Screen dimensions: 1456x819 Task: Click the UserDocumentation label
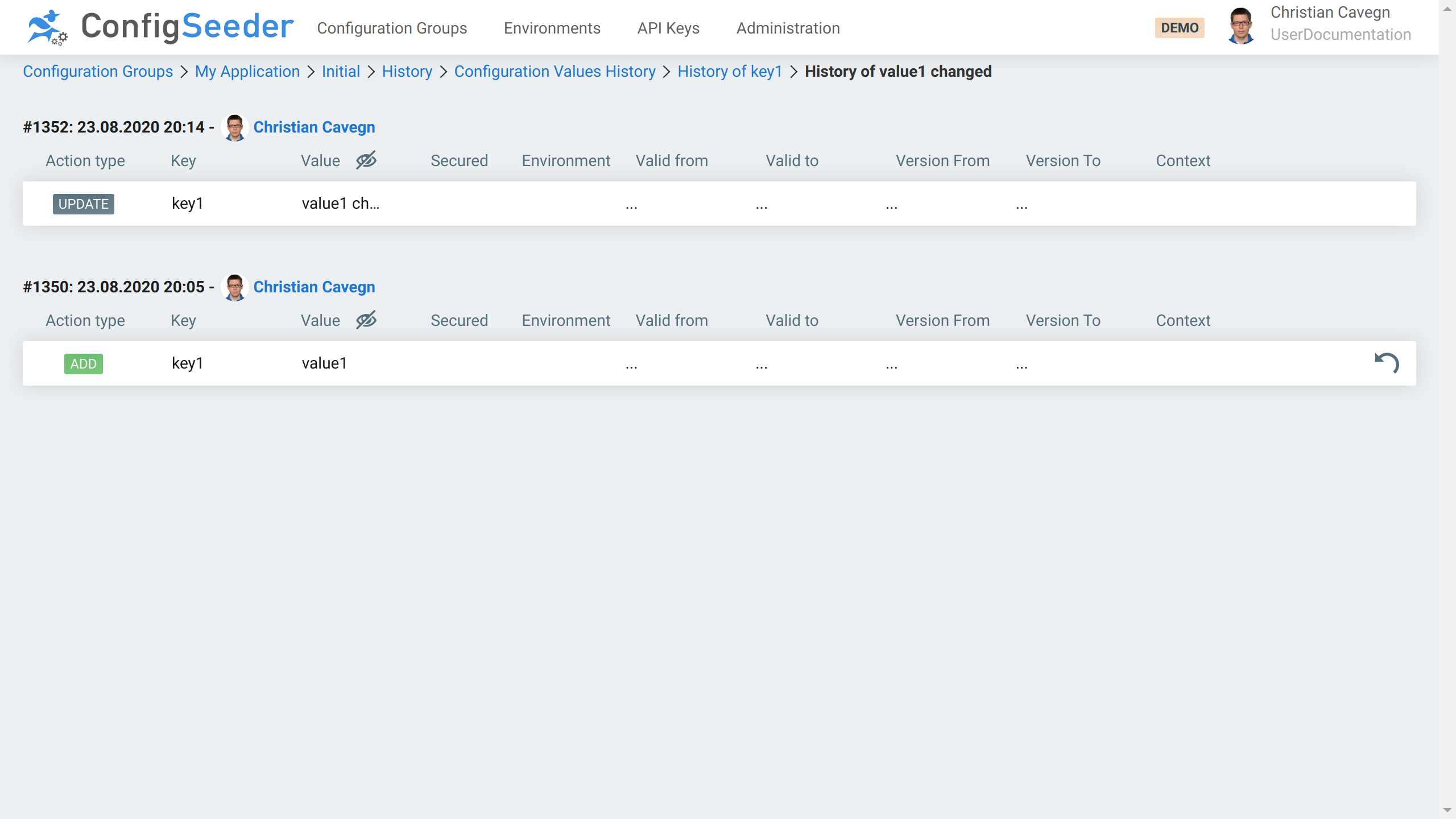point(1341,35)
